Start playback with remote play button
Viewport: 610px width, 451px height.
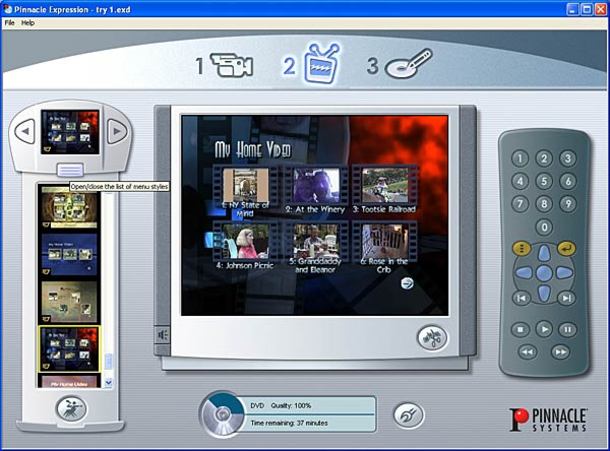(544, 329)
